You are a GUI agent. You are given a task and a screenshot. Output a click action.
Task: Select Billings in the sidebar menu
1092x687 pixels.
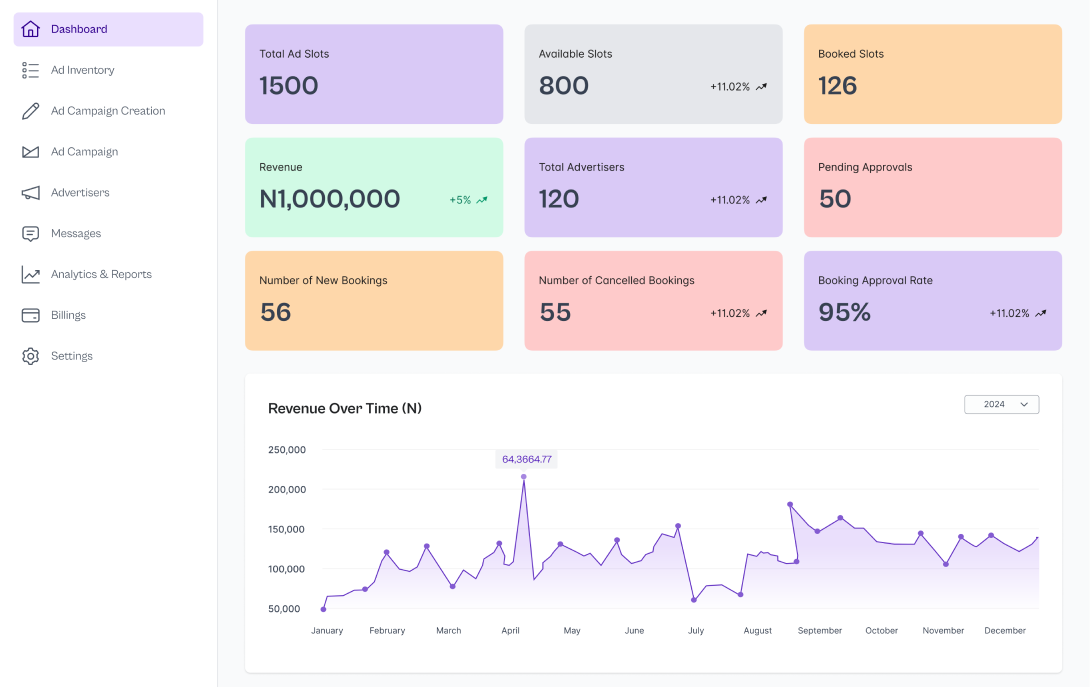click(x=68, y=315)
